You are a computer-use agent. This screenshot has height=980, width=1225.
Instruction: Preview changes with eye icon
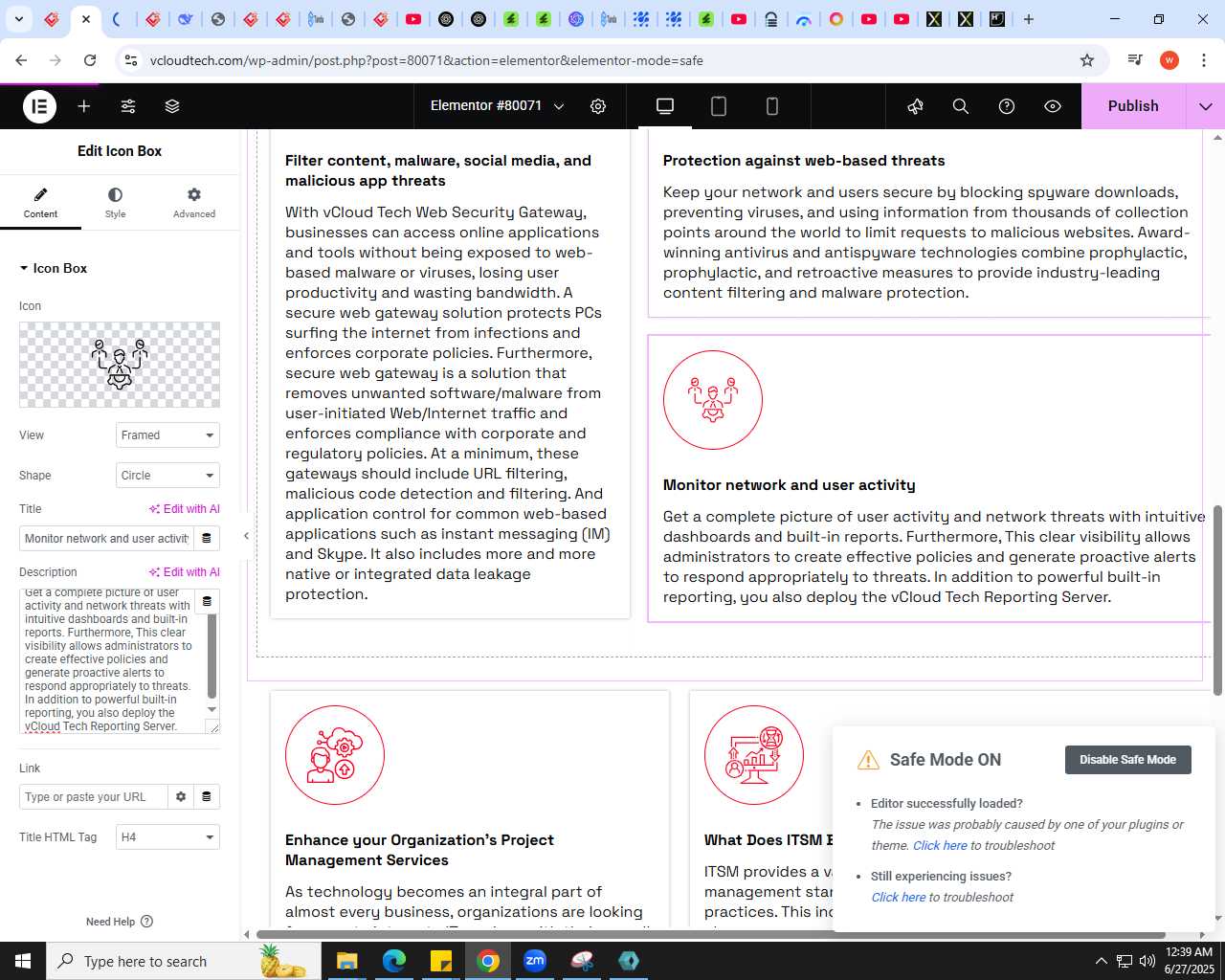click(1053, 106)
